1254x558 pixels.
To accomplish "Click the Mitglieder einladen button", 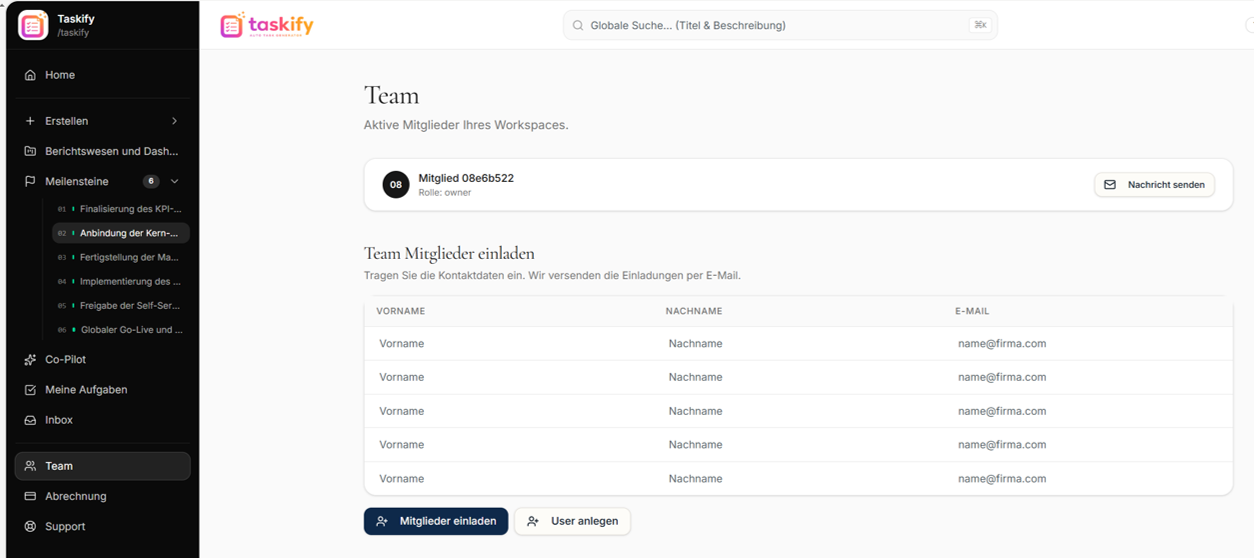I will tap(436, 521).
